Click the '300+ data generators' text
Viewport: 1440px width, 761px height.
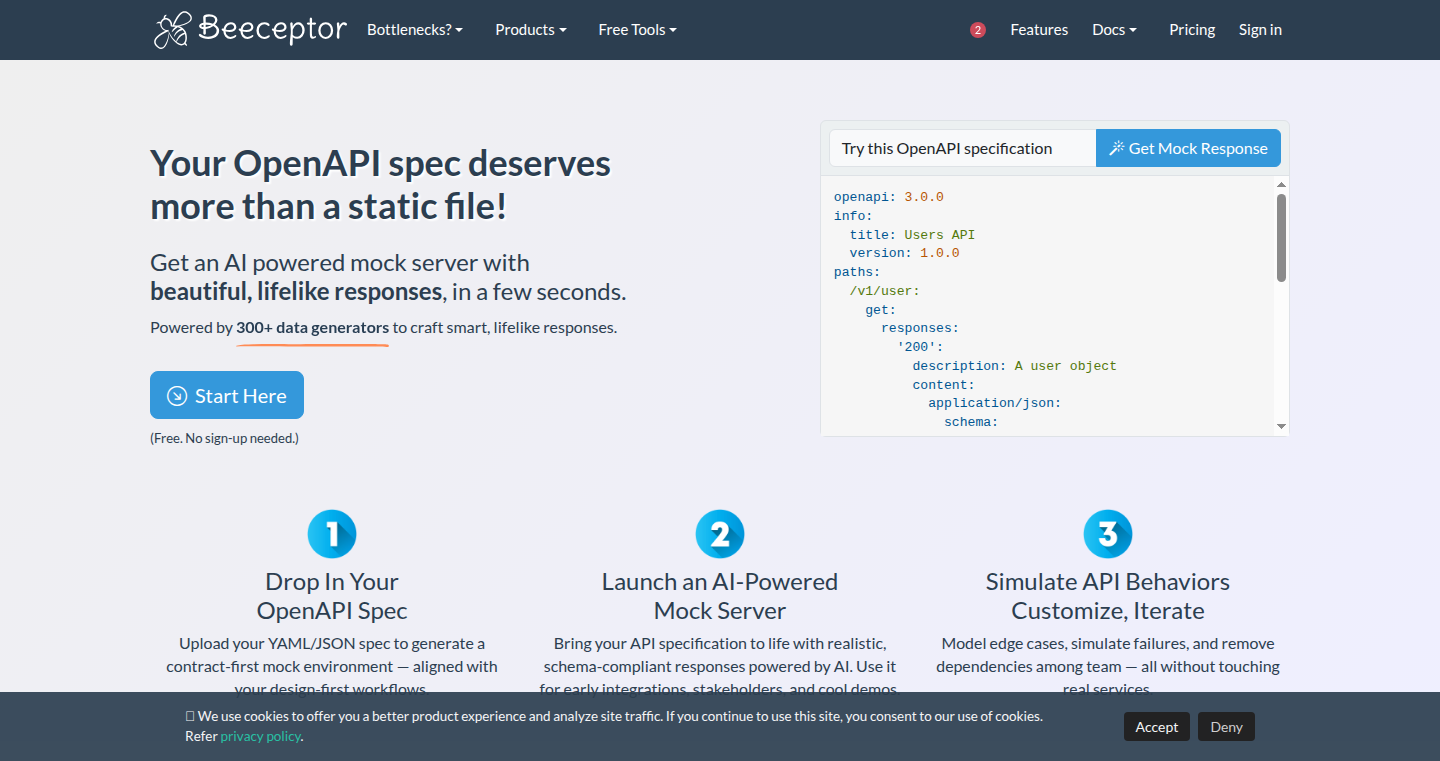coord(313,327)
